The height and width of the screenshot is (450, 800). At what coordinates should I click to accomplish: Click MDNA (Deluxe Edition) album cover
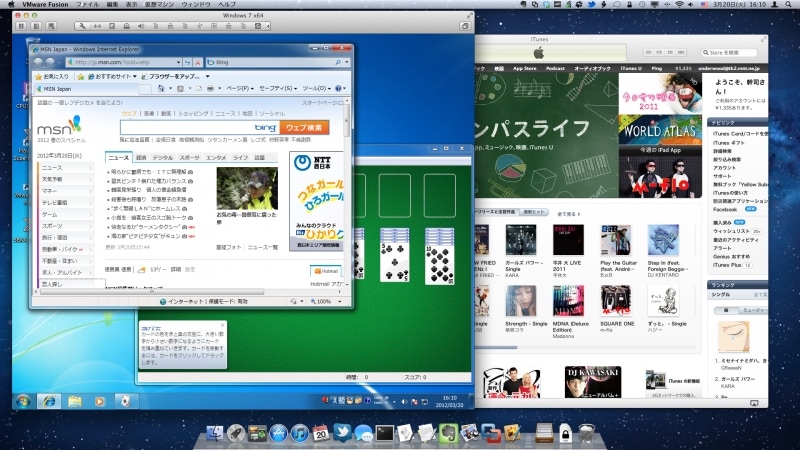coord(568,301)
